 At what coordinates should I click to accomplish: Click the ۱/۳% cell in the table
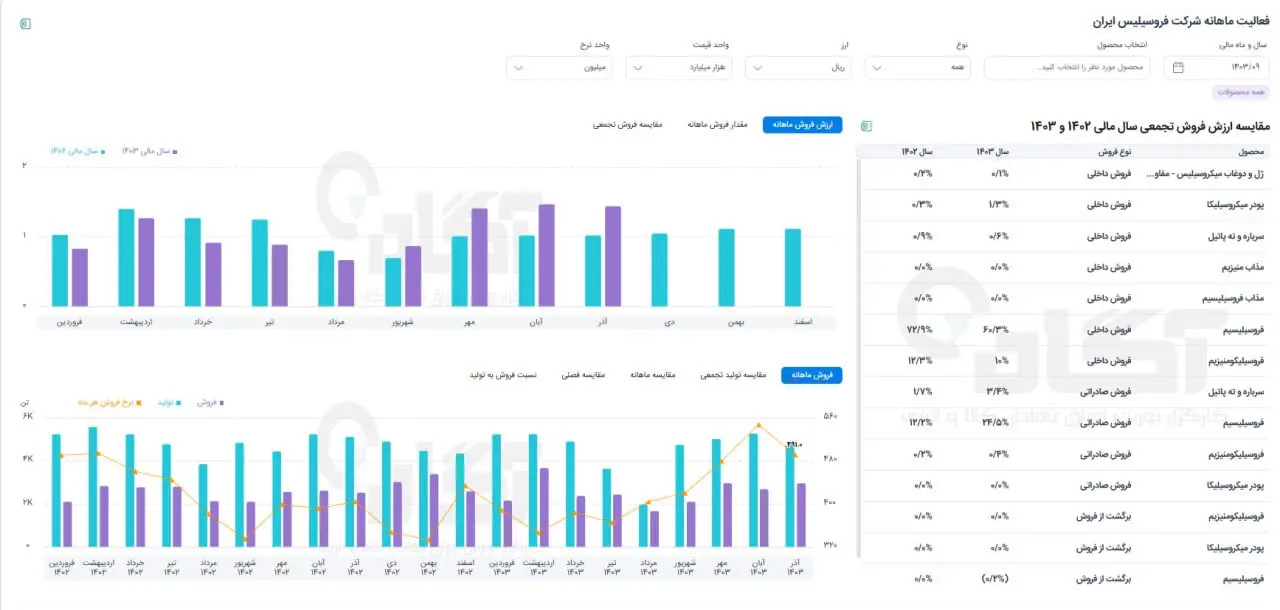tap(998, 204)
